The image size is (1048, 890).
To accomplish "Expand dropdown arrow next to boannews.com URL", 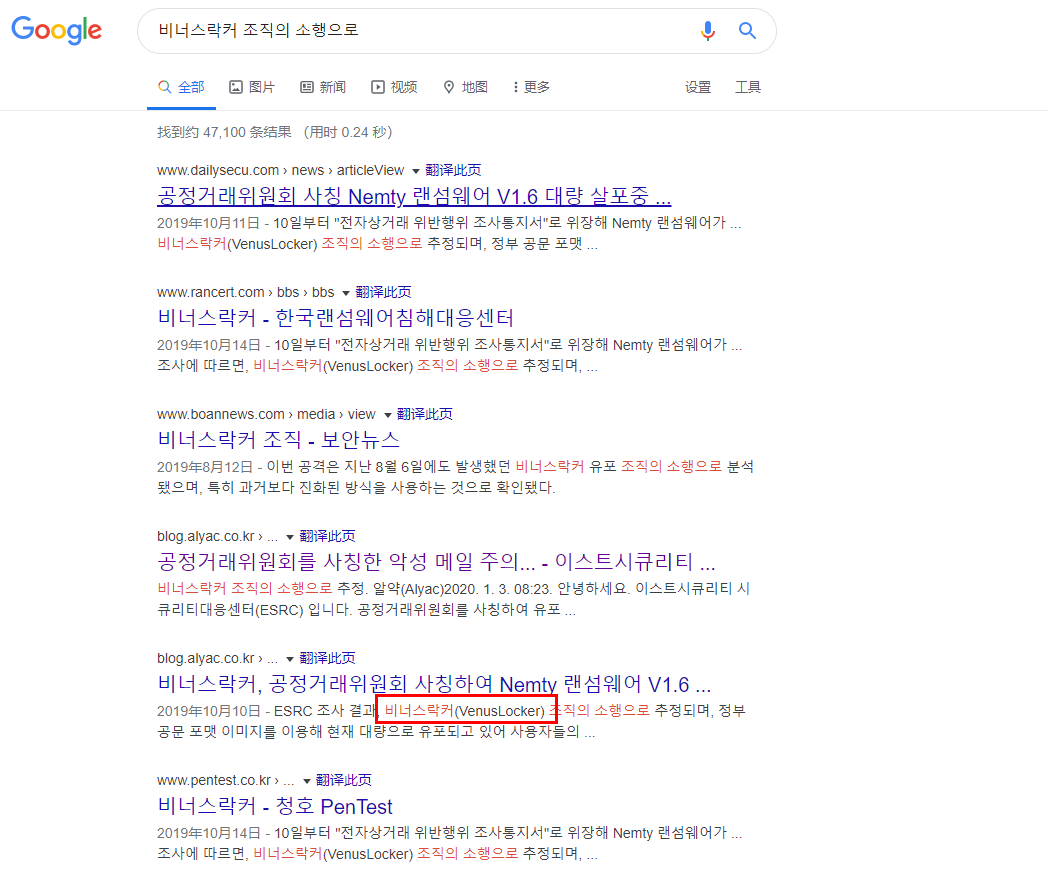I will point(388,416).
